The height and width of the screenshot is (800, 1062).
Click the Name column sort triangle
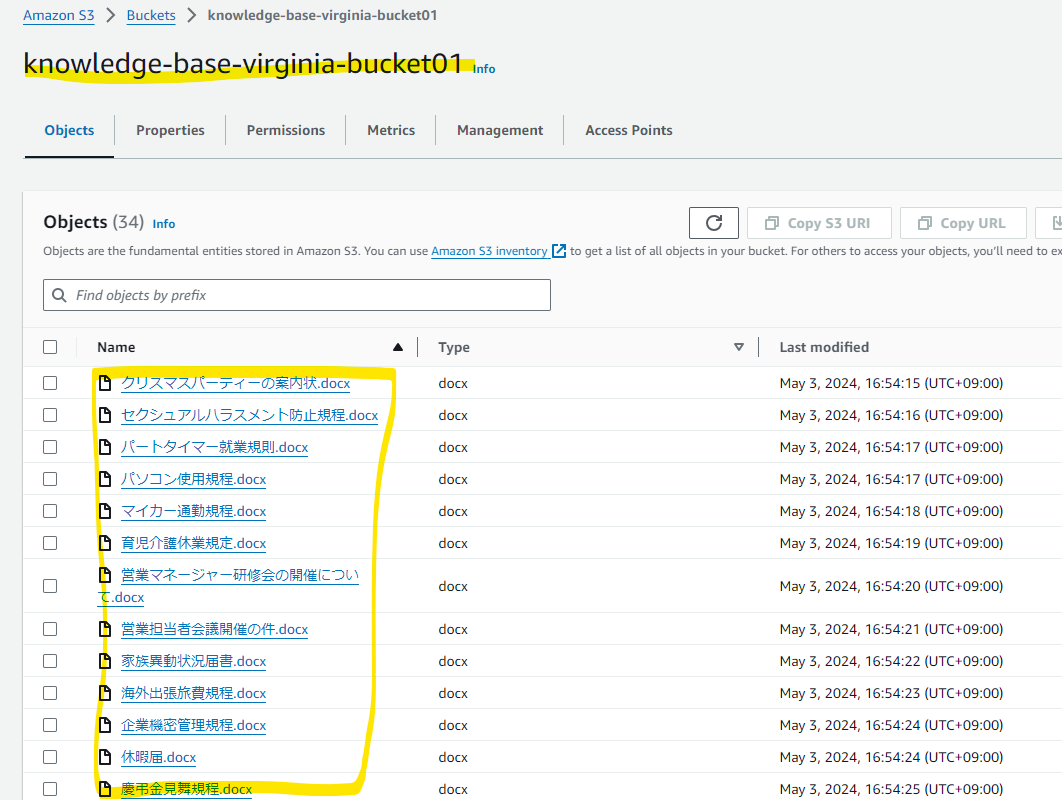397,346
